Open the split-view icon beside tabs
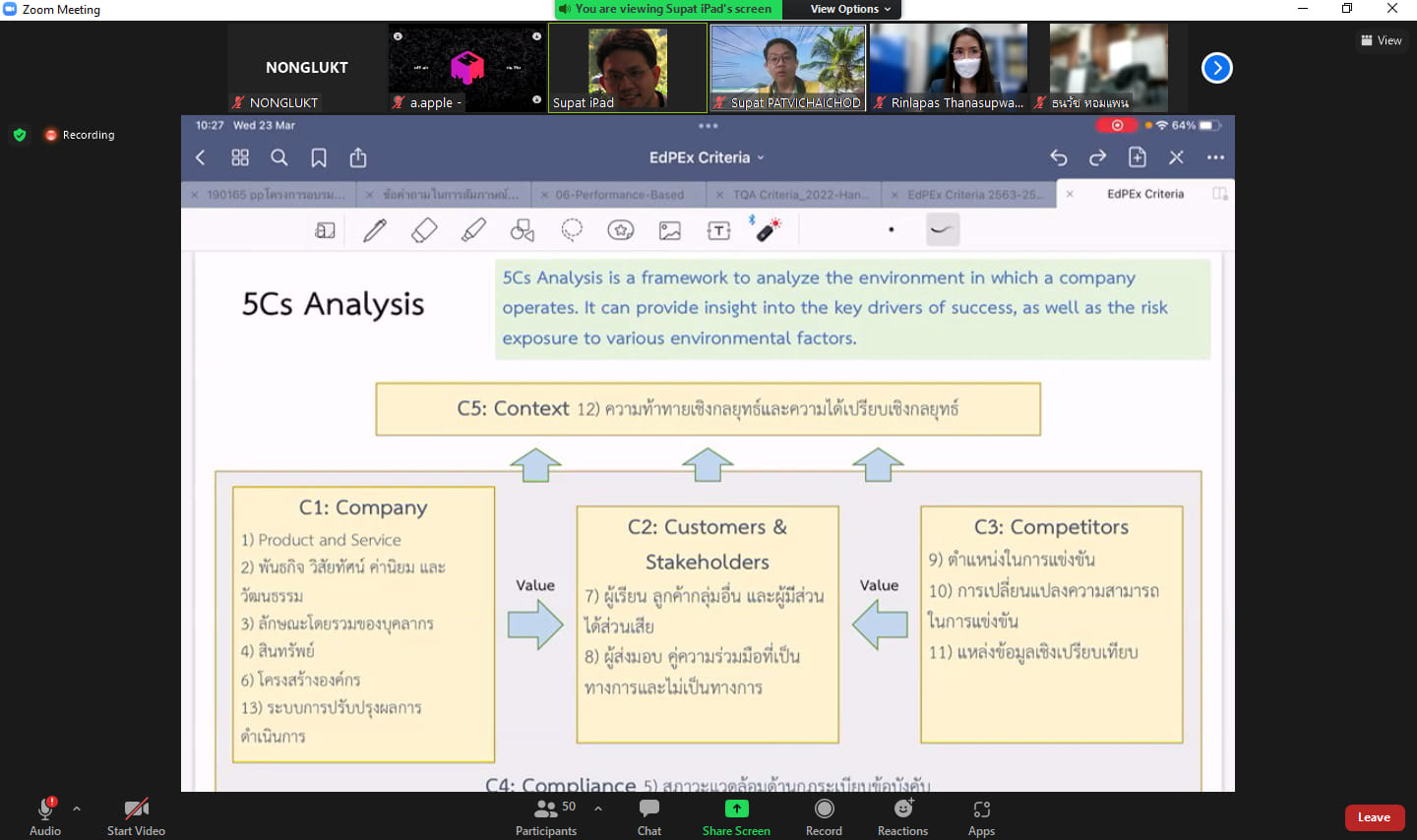The height and width of the screenshot is (840, 1417). point(1220,194)
